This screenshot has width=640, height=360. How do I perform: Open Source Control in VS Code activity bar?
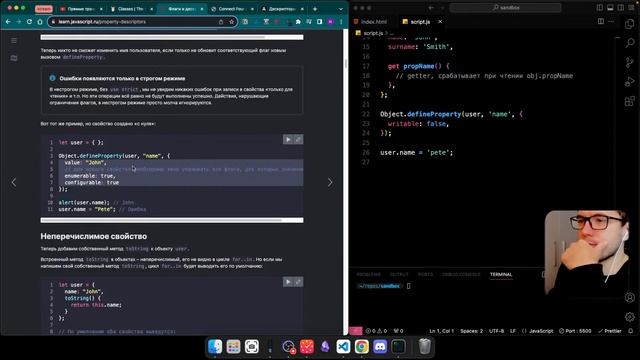(630, 62)
